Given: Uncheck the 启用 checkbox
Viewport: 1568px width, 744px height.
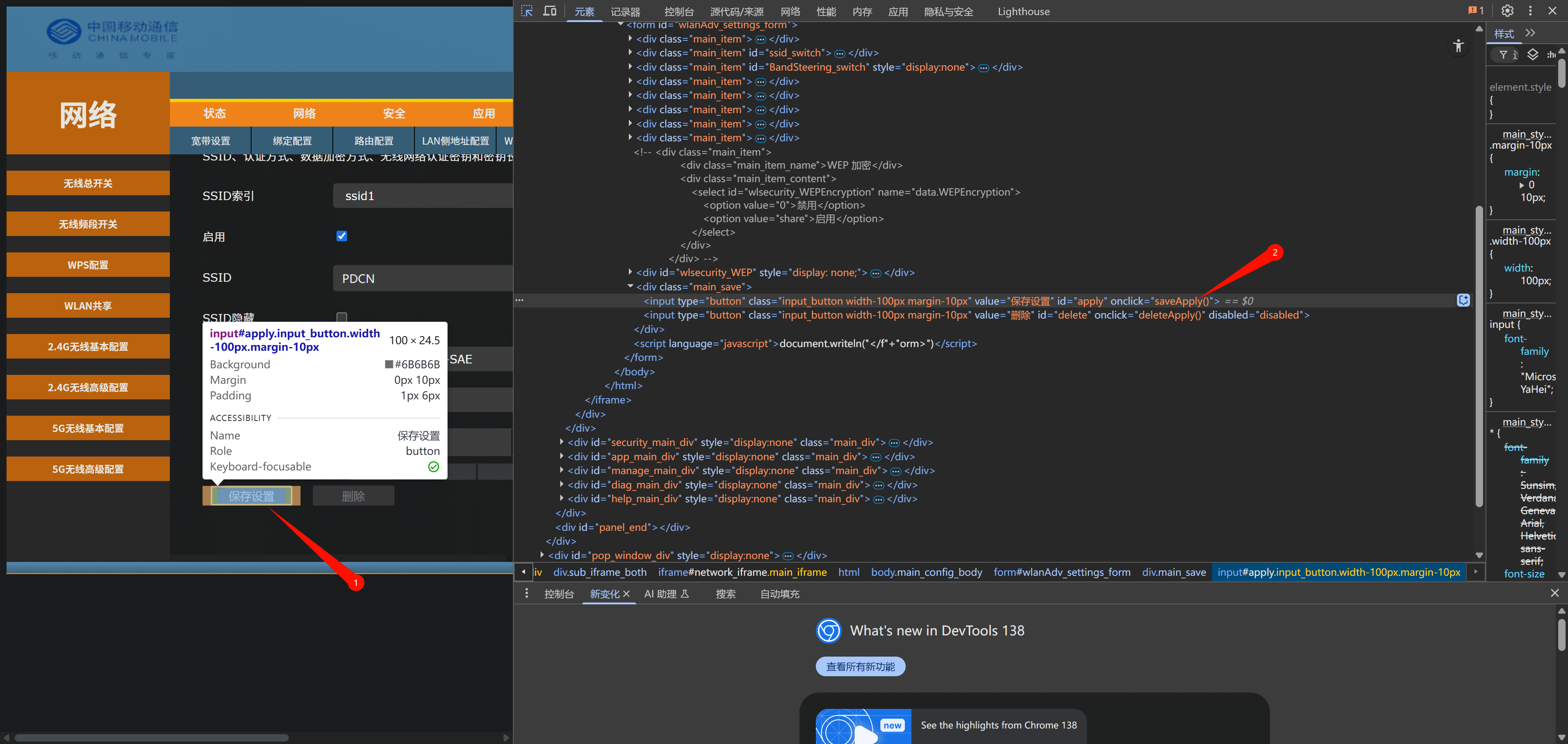Looking at the screenshot, I should point(341,236).
